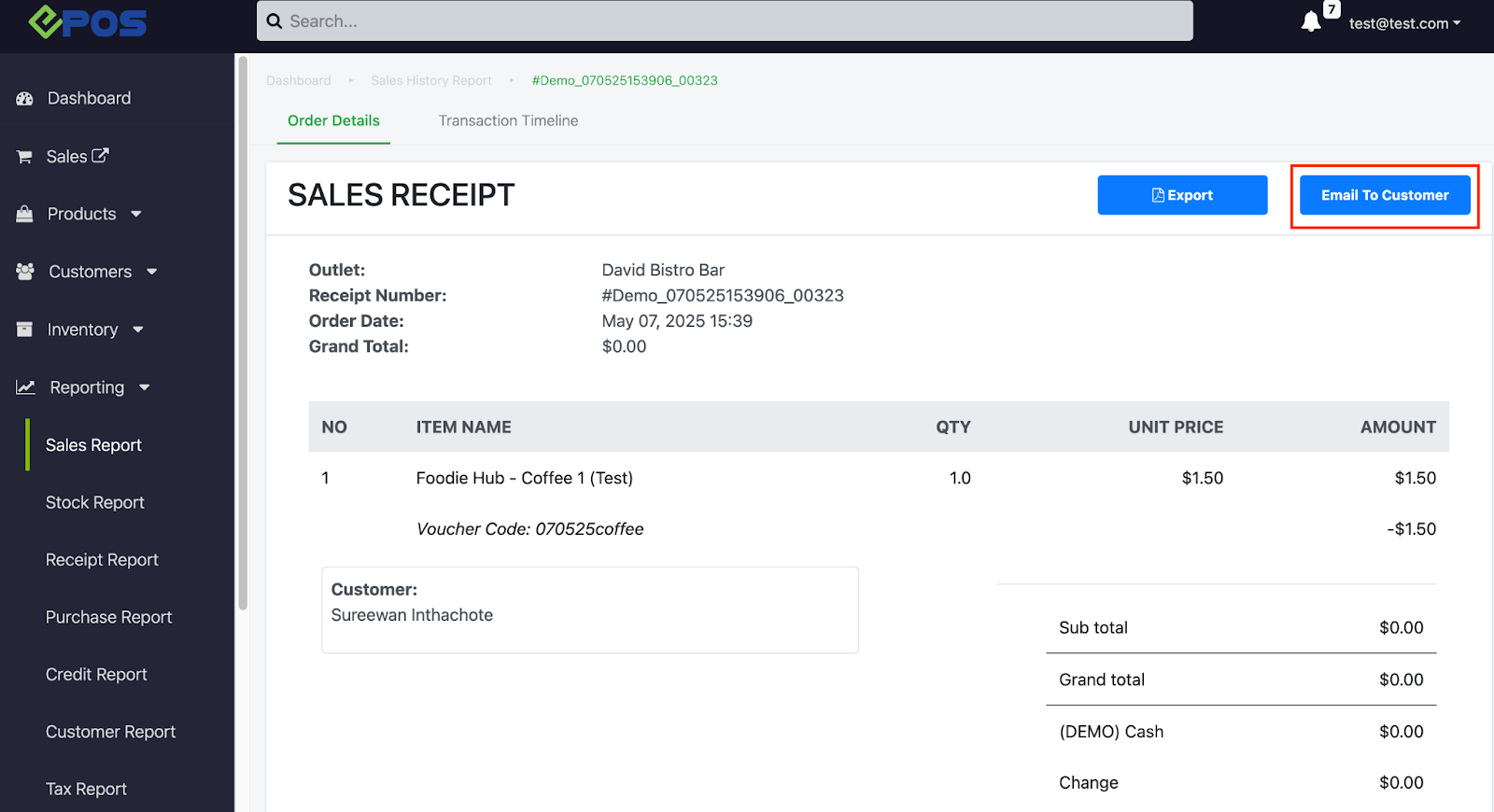
Task: Switch to the Order Details tab
Action: tap(333, 120)
